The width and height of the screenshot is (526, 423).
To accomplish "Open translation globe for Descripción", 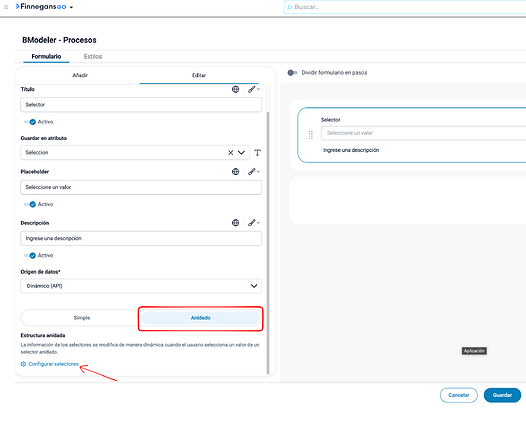I will pos(235,223).
